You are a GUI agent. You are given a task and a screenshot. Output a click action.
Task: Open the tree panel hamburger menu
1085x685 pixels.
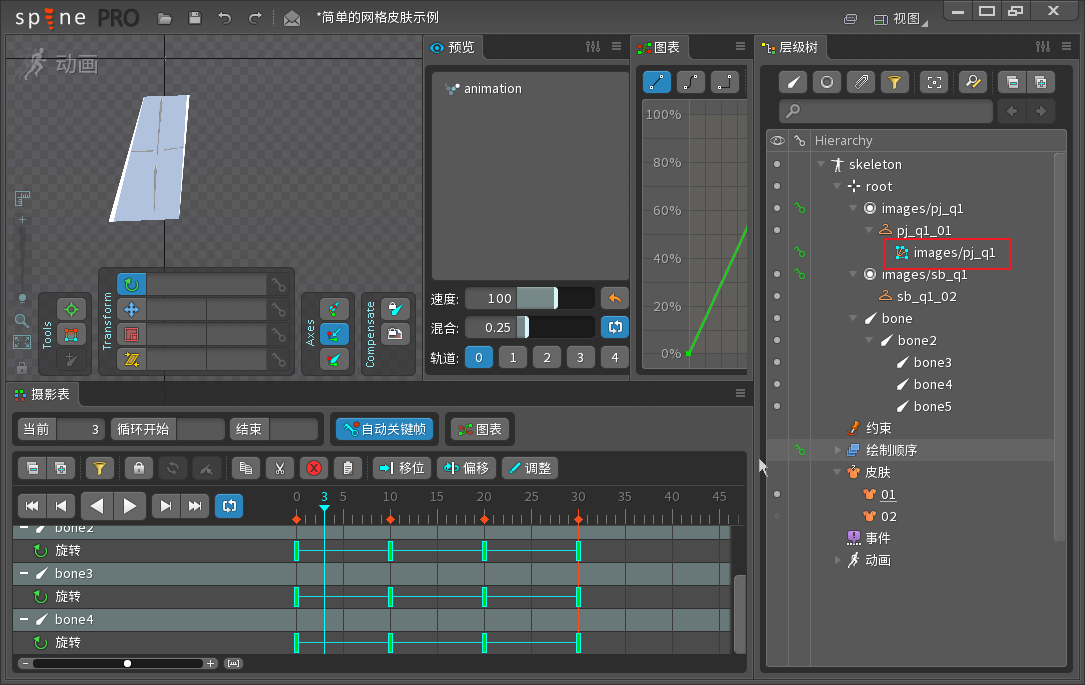click(x=1066, y=46)
